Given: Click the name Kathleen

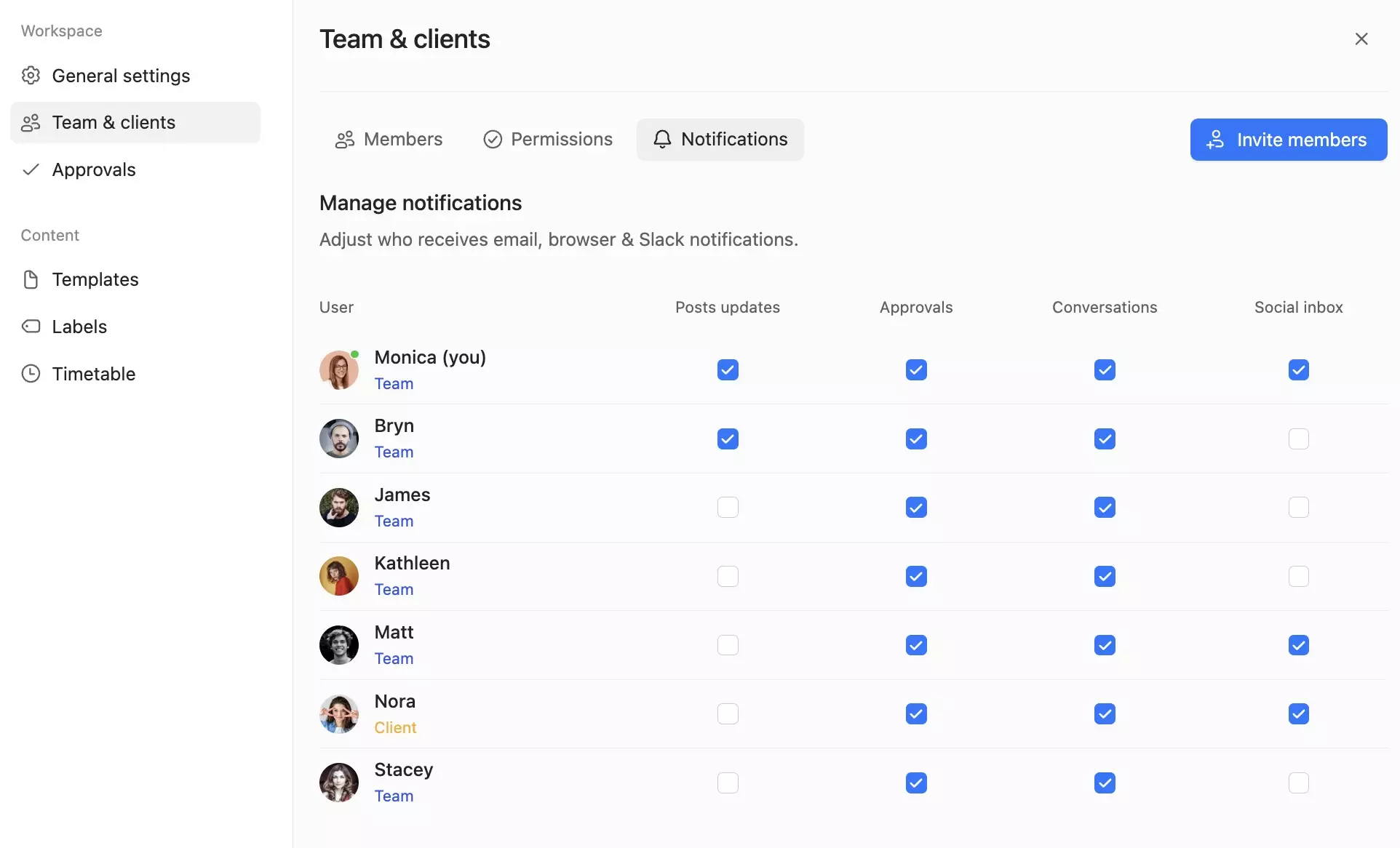Looking at the screenshot, I should (x=412, y=563).
